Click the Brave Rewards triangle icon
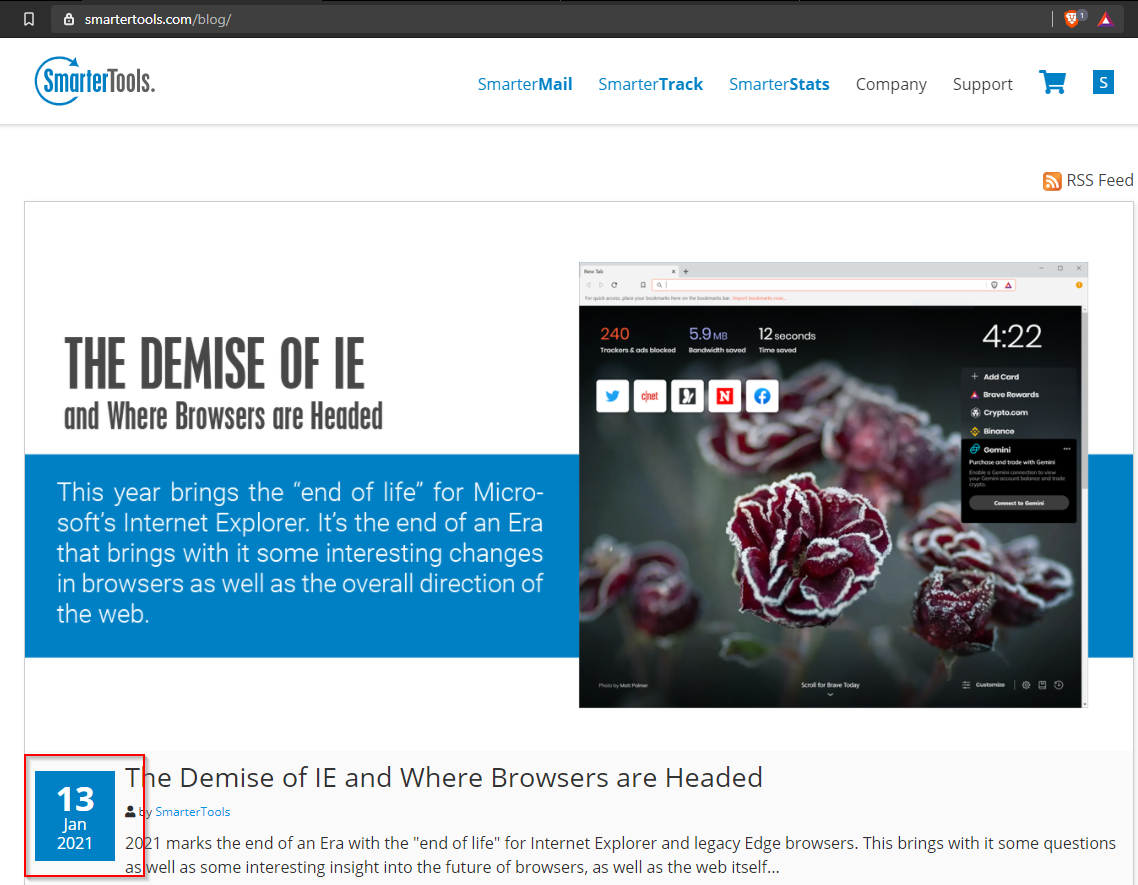Viewport: 1138px width, 885px height. click(x=1105, y=19)
